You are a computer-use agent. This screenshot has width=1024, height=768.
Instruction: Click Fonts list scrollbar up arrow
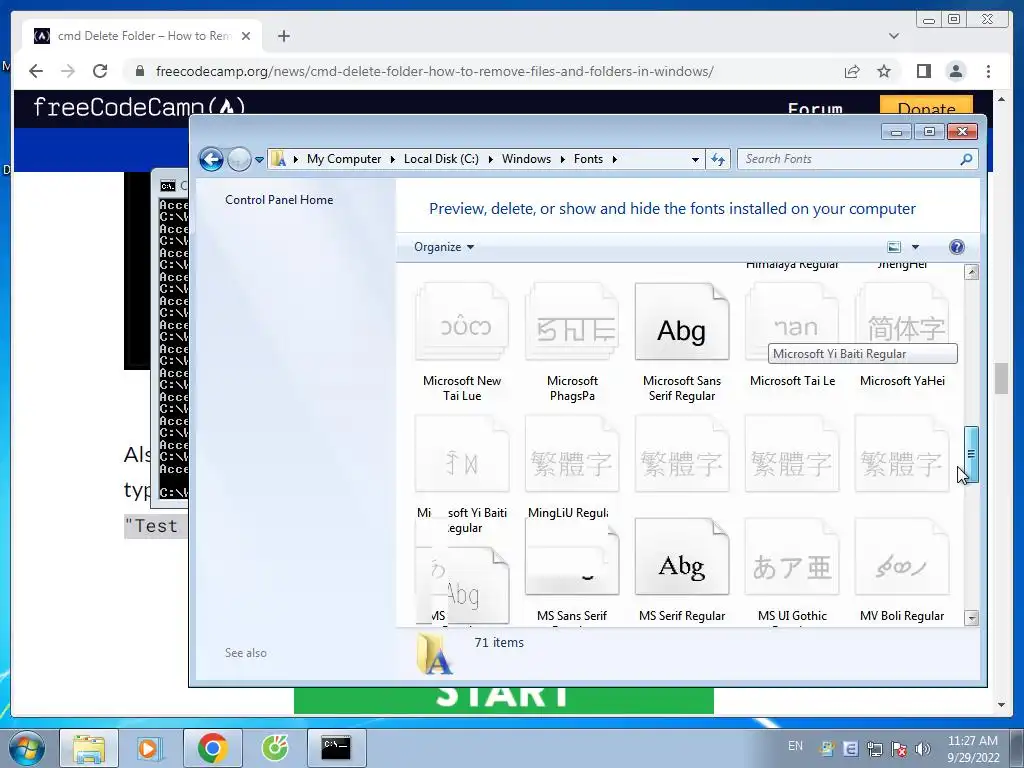click(x=972, y=272)
